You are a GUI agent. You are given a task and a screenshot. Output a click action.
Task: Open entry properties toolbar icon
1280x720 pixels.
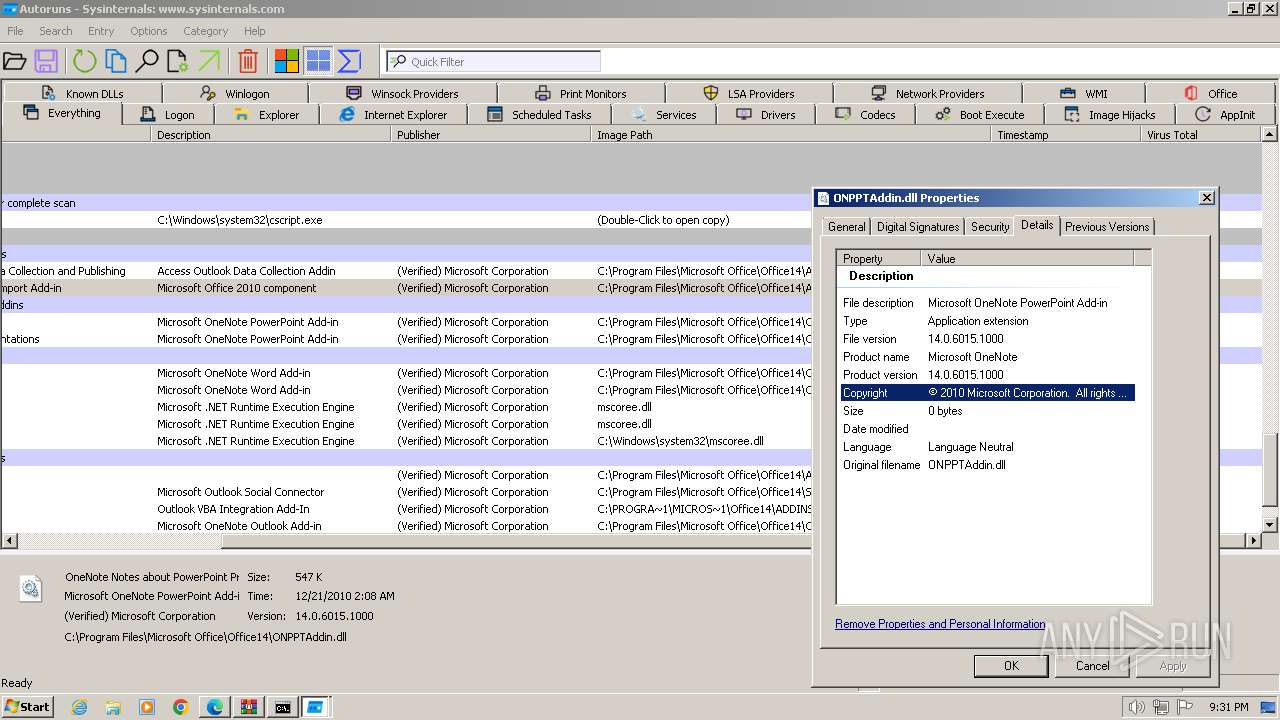[x=178, y=62]
